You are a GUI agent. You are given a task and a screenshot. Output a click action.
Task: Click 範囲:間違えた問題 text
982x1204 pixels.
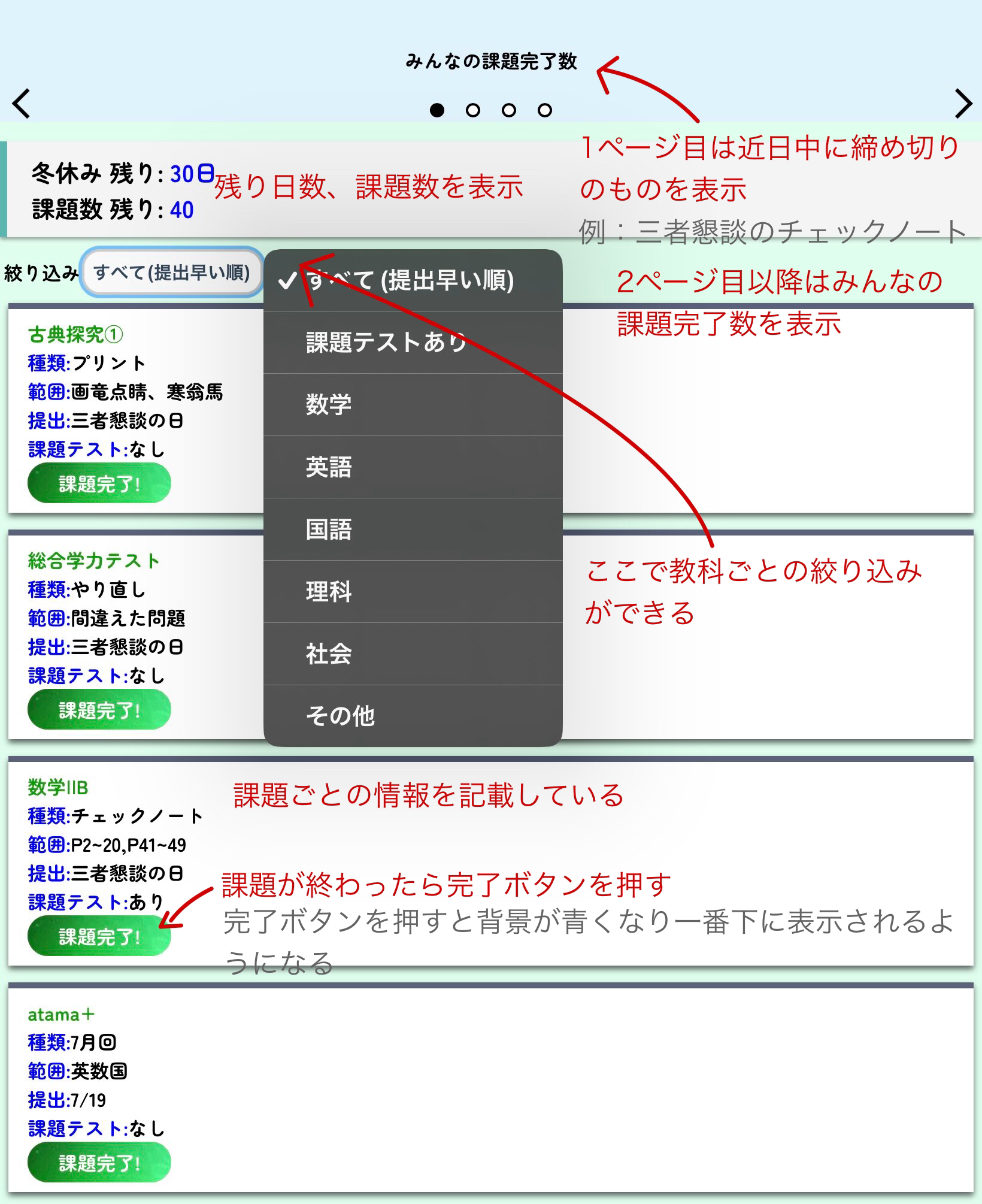tap(107, 618)
